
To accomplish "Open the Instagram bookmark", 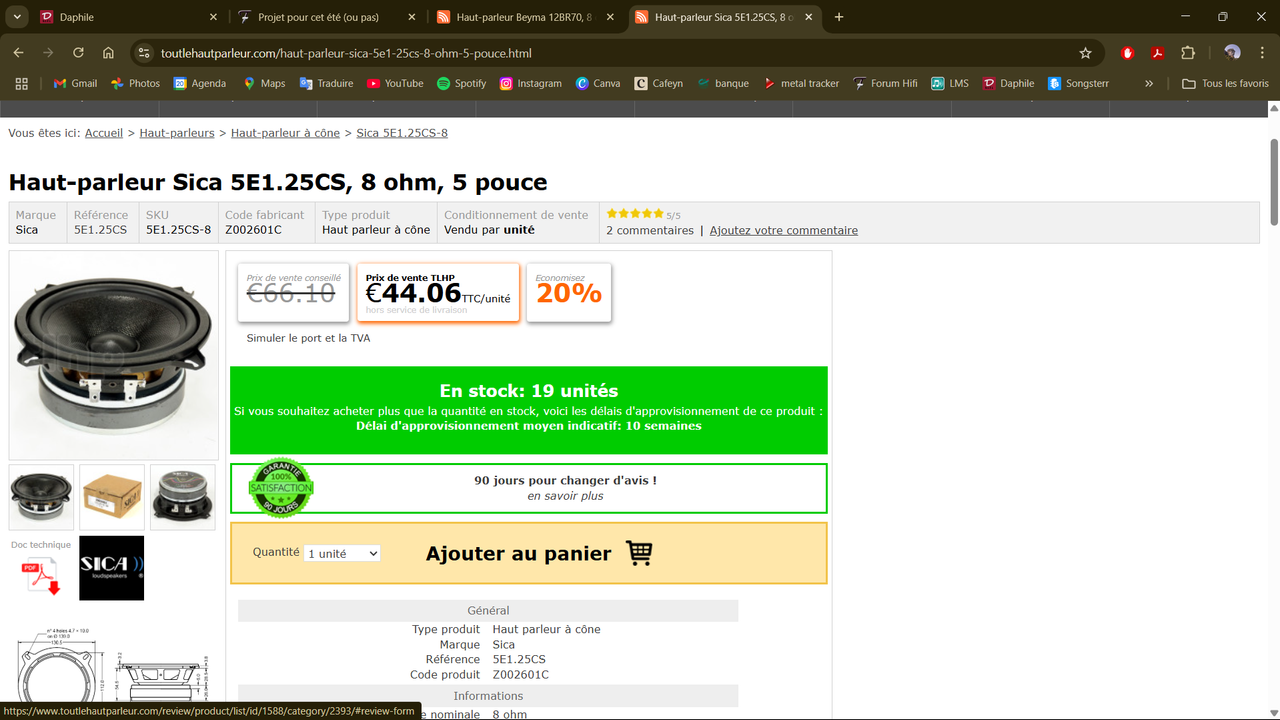I will [531, 83].
